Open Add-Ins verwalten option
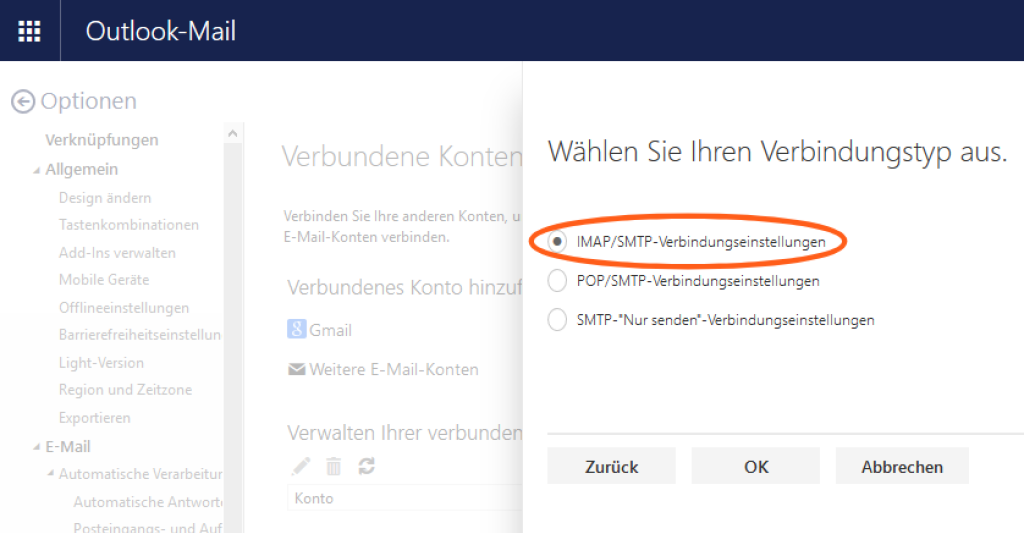Screen dimensions: 1024x533 [117, 253]
